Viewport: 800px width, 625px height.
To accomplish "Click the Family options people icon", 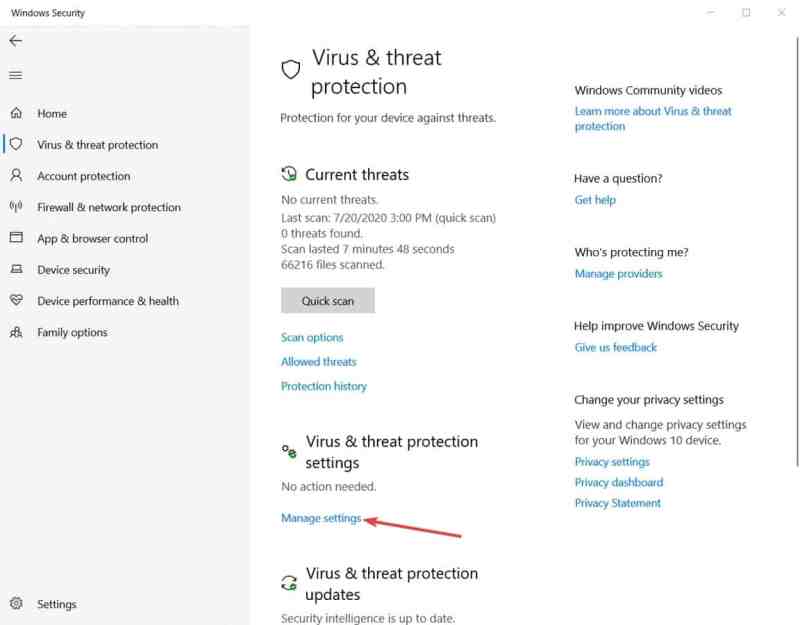I will tap(16, 332).
